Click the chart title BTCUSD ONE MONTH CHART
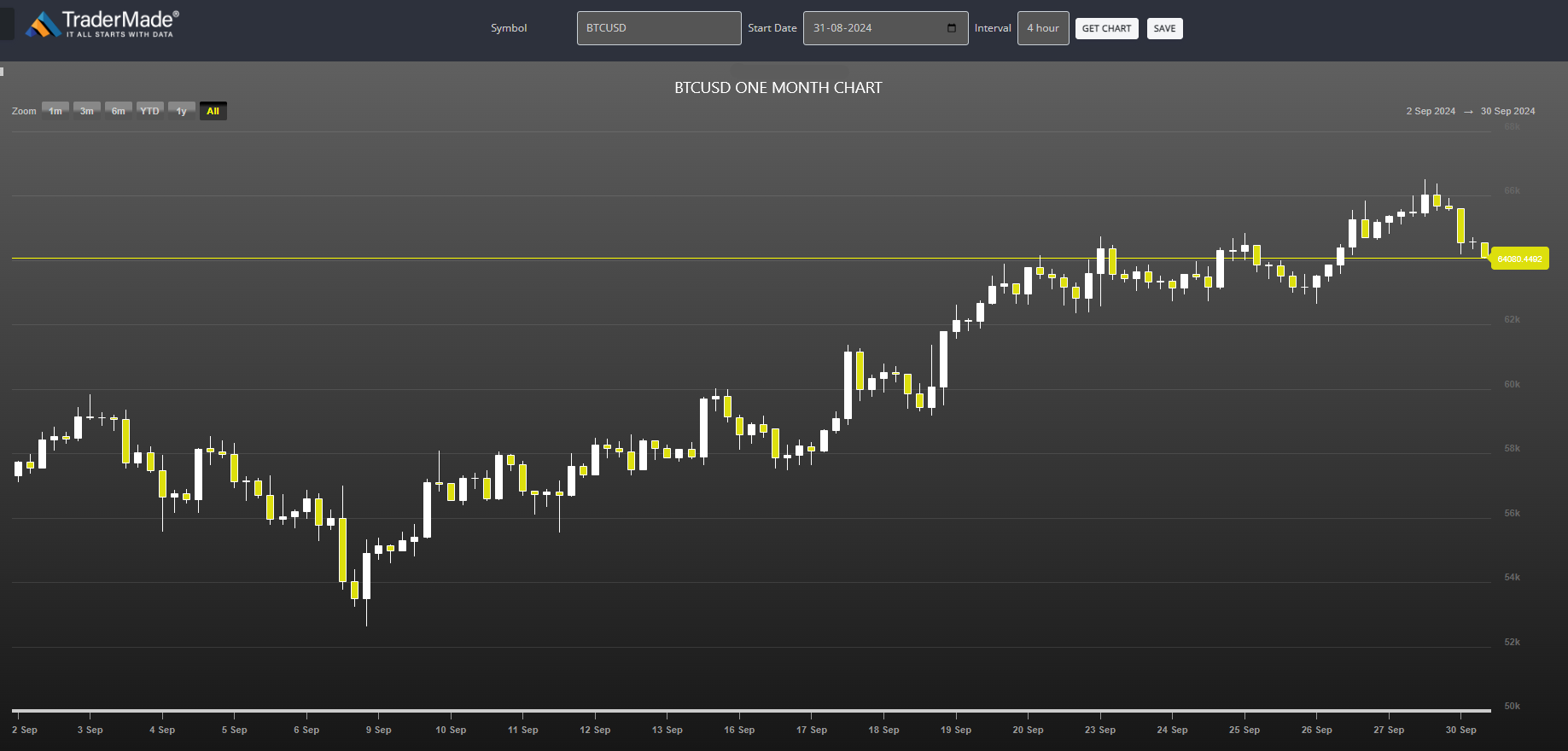 pyautogui.click(x=778, y=88)
